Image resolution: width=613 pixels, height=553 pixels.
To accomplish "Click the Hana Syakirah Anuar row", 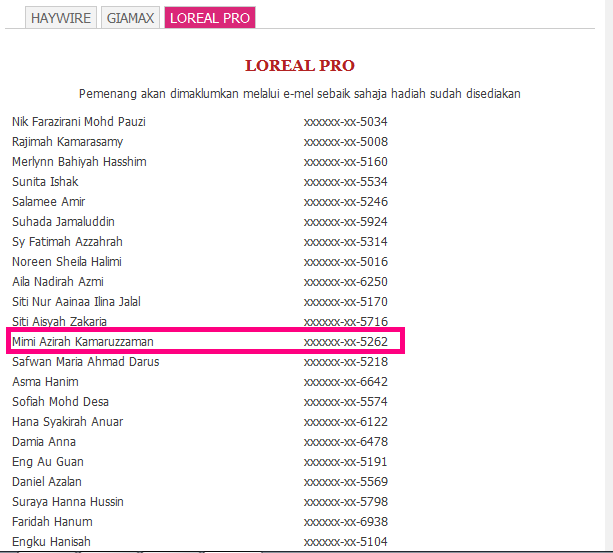I will [67, 422].
